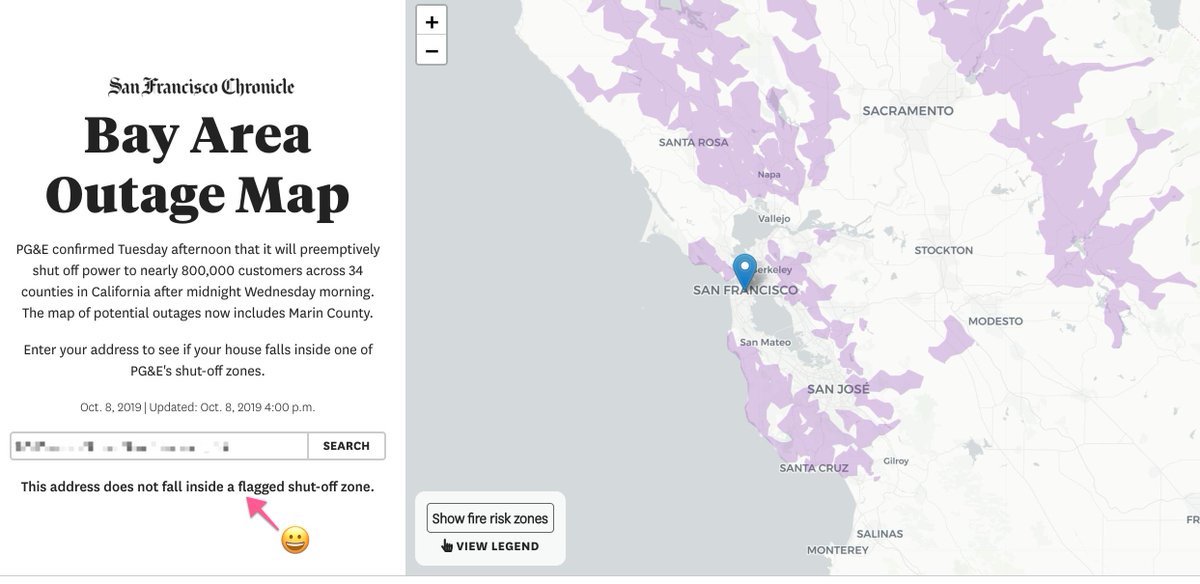Click the blue location pin marker
1200x584 pixels.
[745, 272]
